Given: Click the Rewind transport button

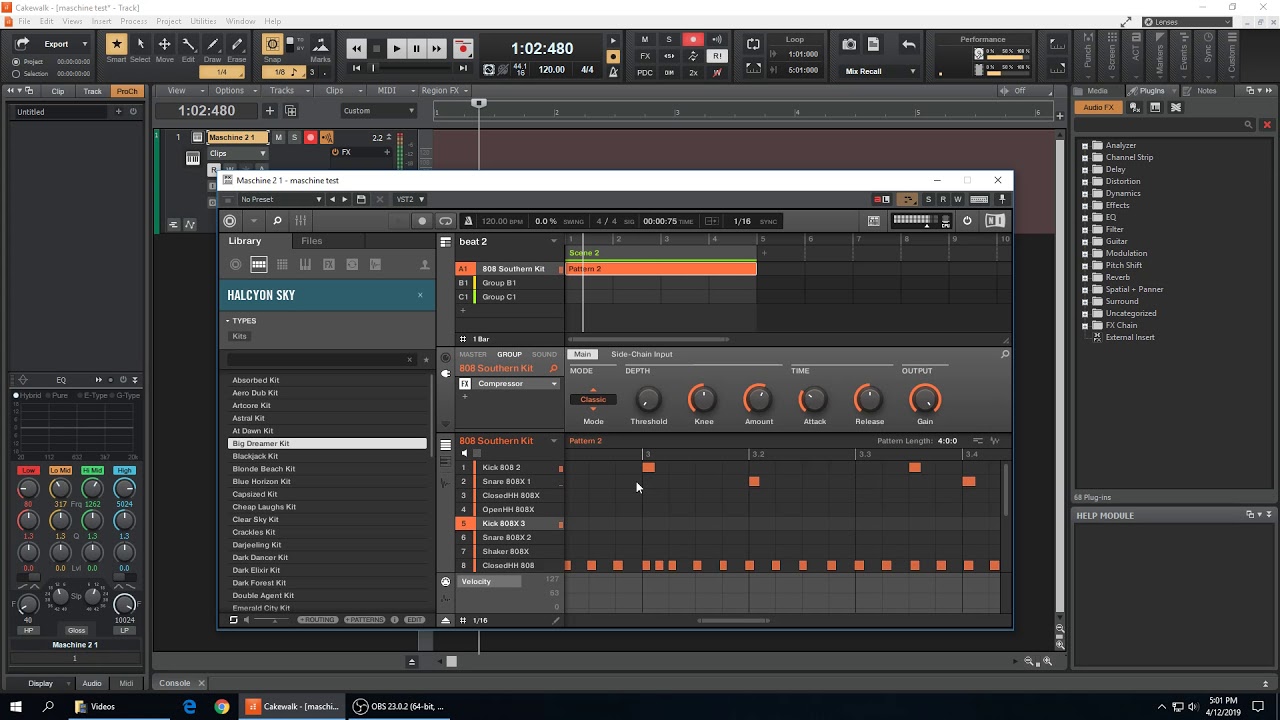Looking at the screenshot, I should coord(356,48).
